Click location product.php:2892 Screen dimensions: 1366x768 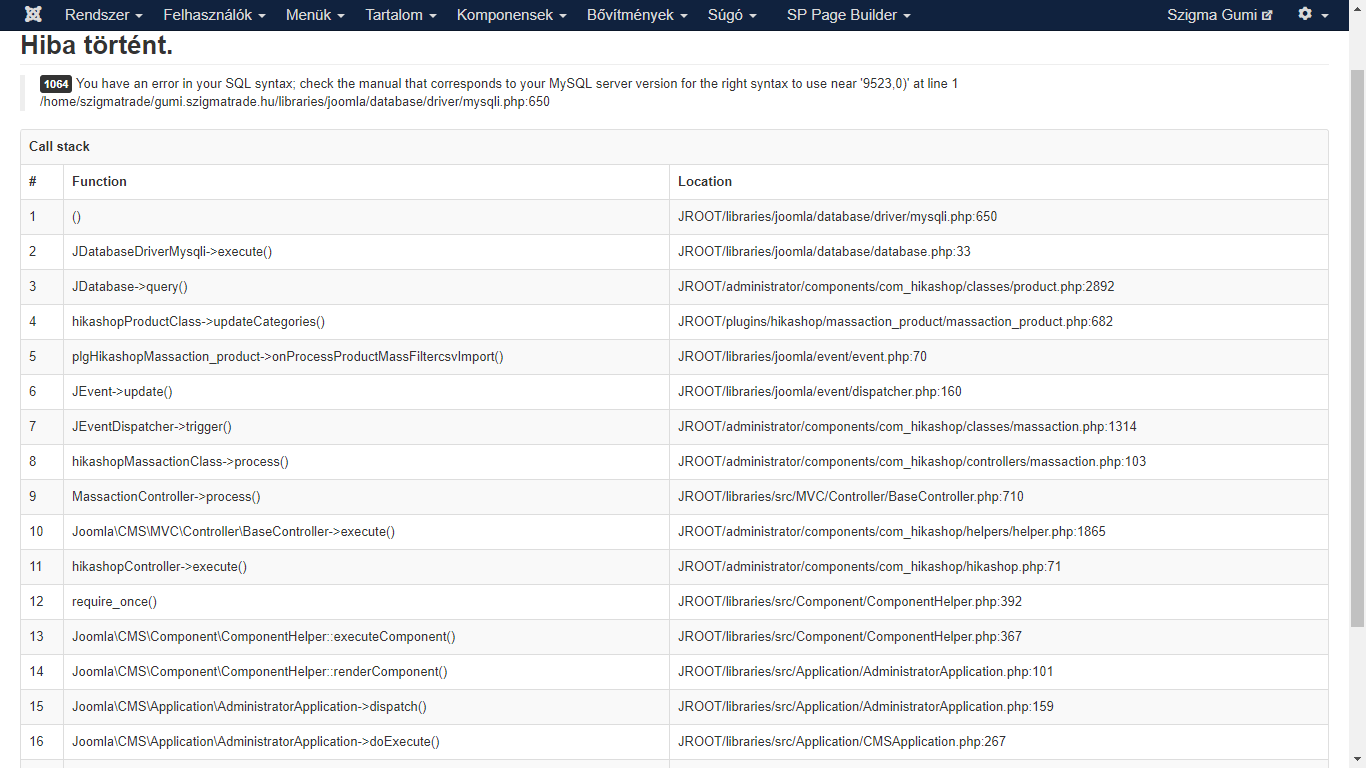(896, 286)
